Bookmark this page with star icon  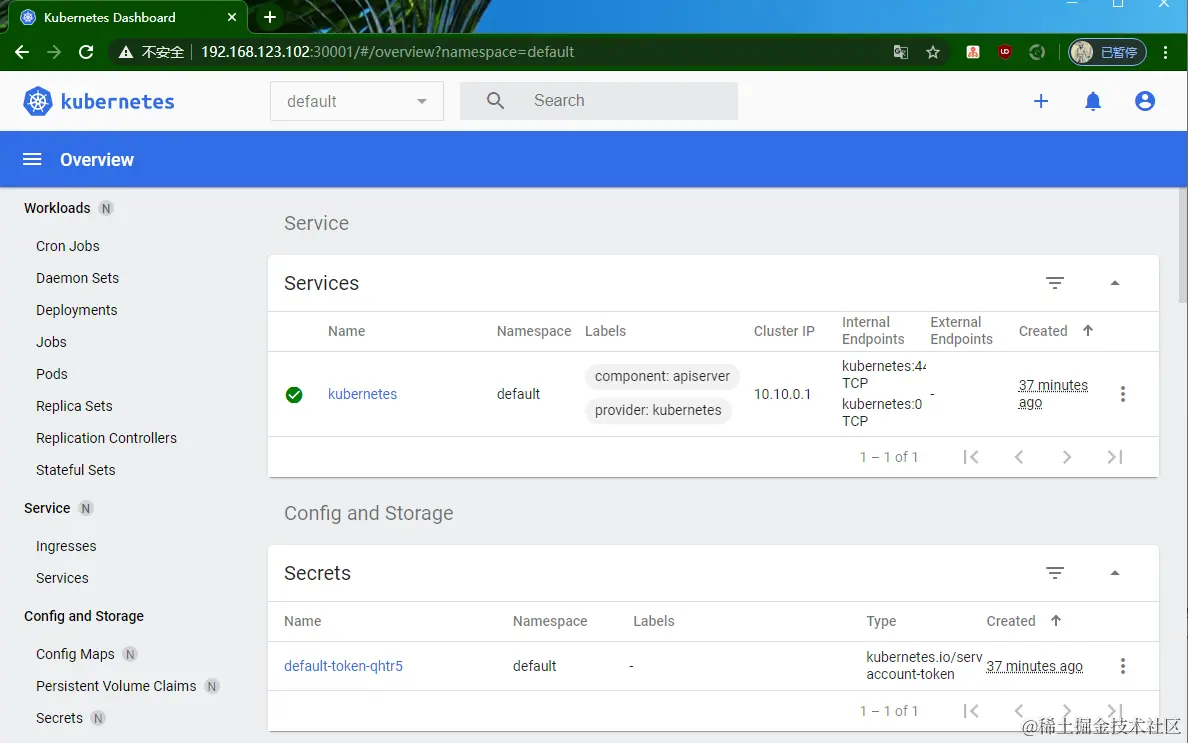[x=933, y=52]
